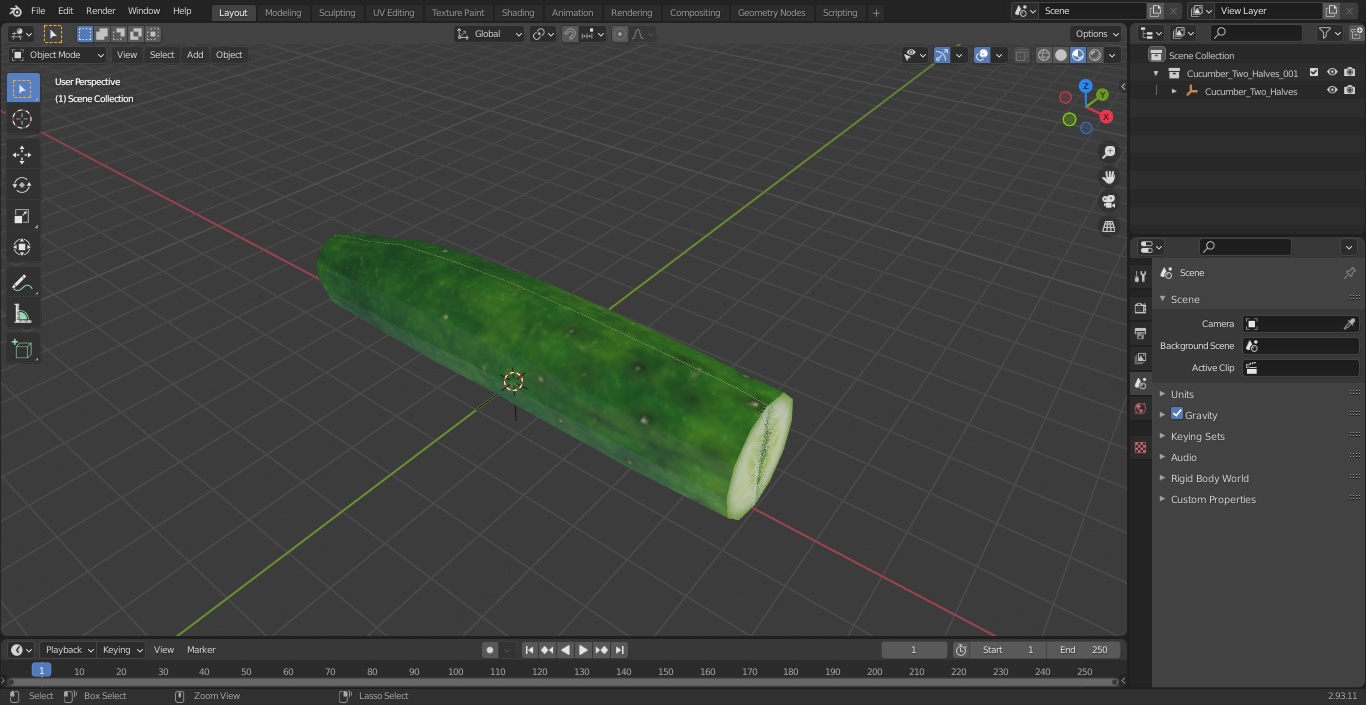1366x705 pixels.
Task: Open the File menu
Action: coord(38,11)
